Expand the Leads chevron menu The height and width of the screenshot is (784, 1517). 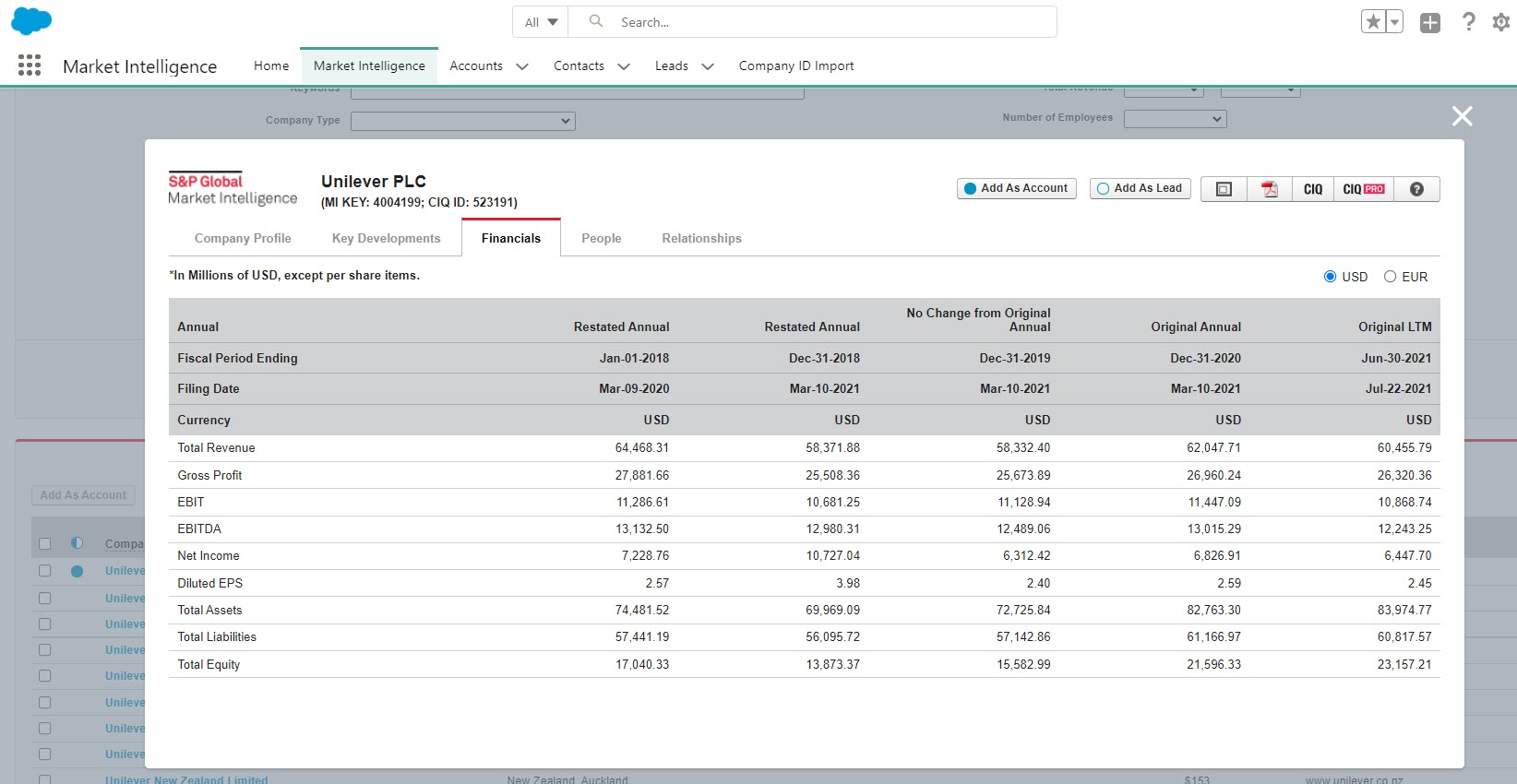708,66
